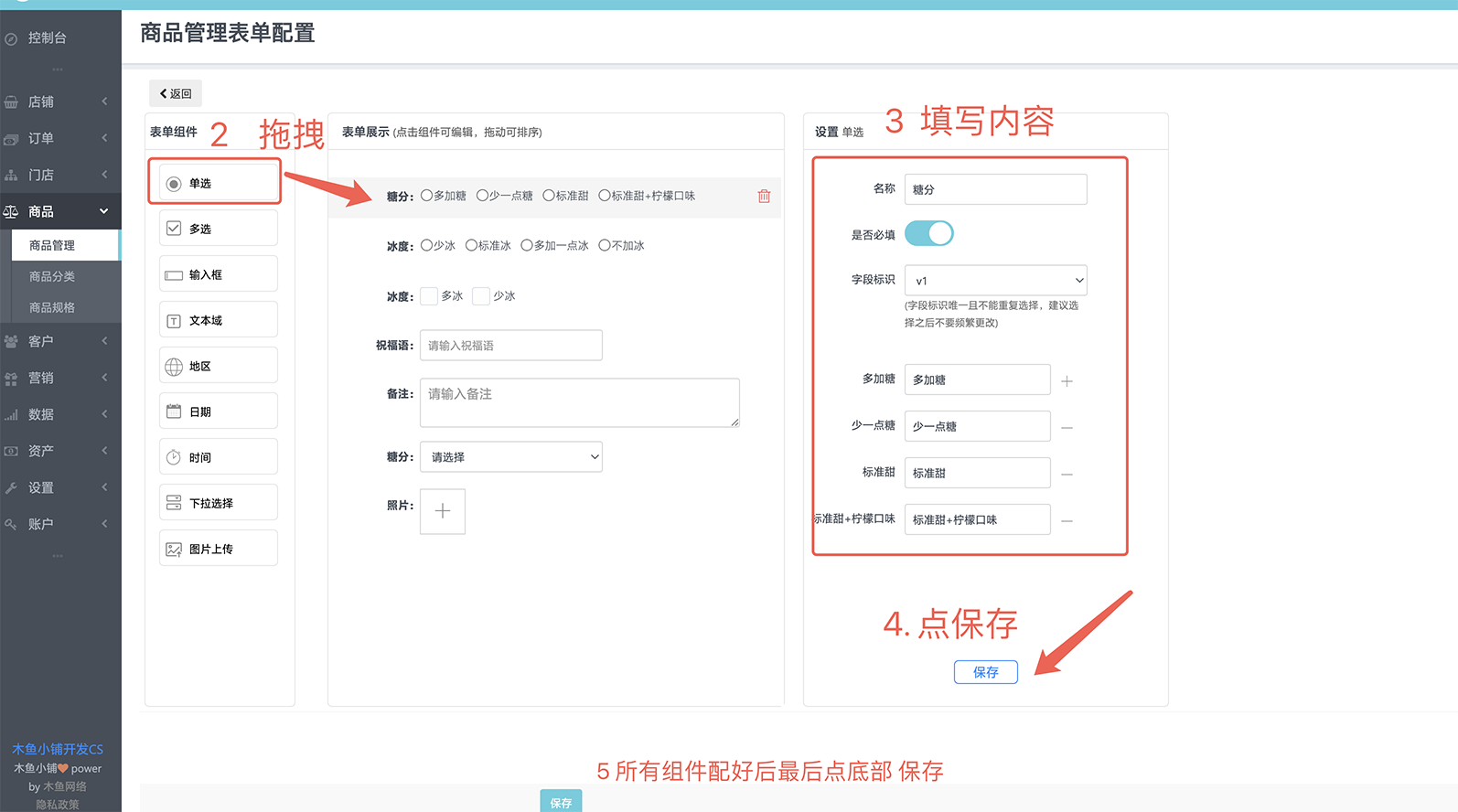1458x812 pixels.
Task: Choose the 不加冰 radio option
Action: (604, 245)
